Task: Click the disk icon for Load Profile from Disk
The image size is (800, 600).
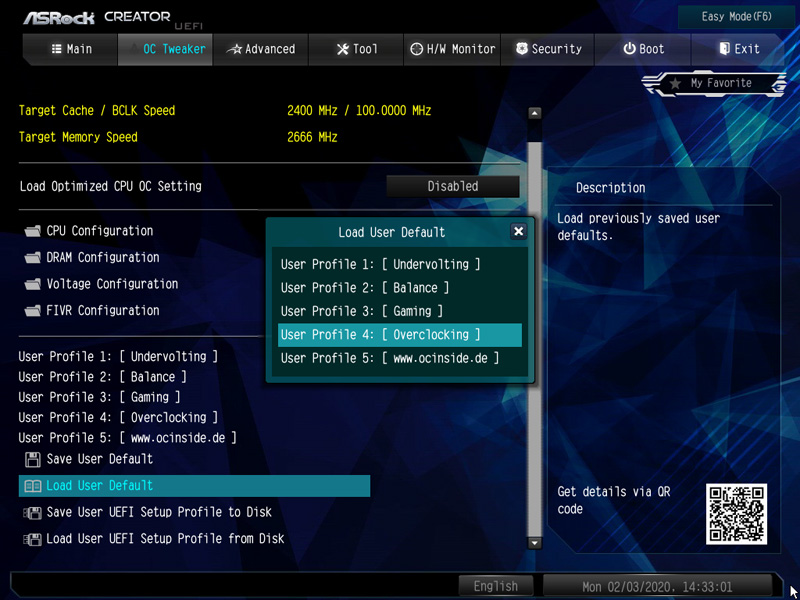Action: (32, 539)
